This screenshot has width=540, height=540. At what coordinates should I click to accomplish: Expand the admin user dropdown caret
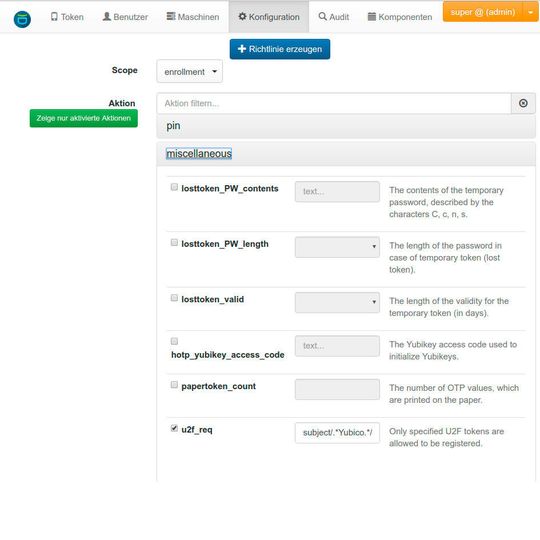point(531,12)
